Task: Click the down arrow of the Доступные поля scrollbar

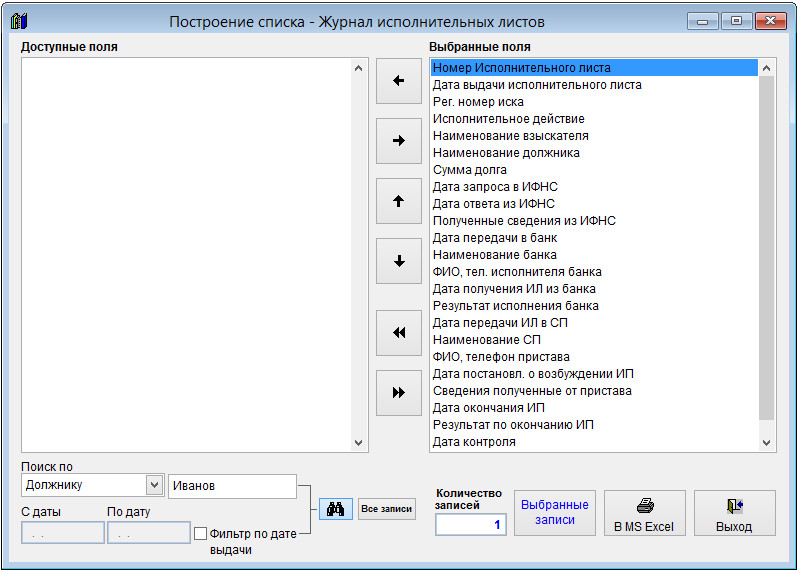Action: click(358, 442)
